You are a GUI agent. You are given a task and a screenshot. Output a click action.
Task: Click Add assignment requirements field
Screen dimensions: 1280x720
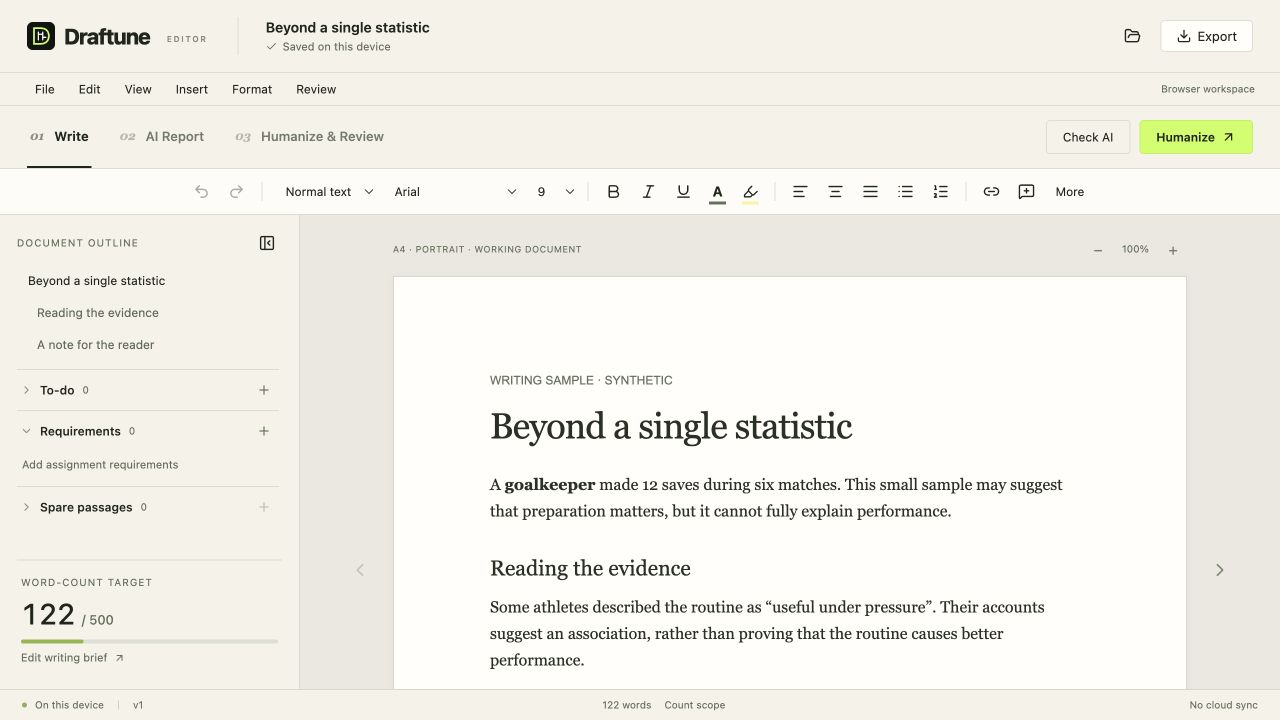click(x=100, y=465)
